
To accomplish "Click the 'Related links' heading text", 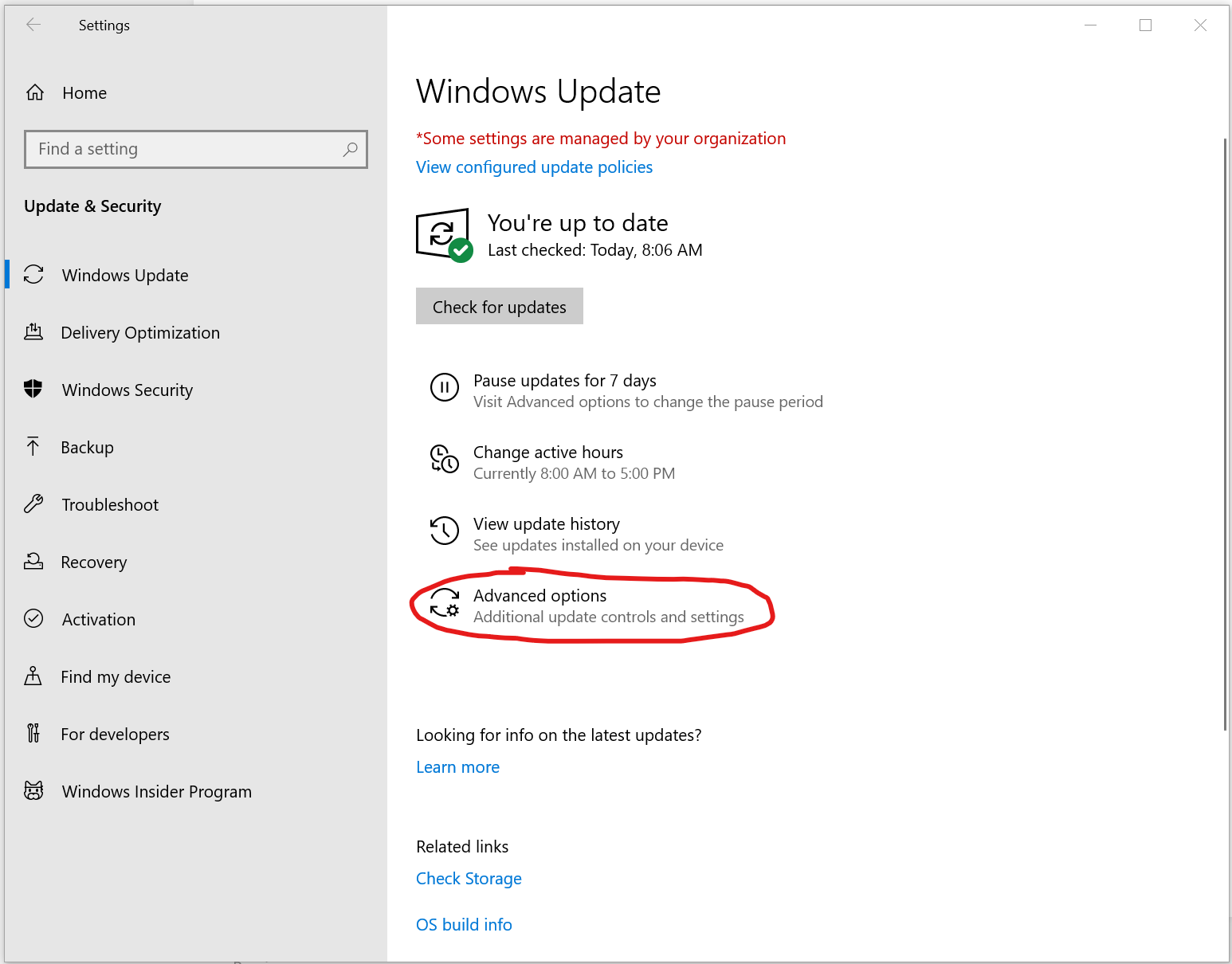I will coord(462,846).
